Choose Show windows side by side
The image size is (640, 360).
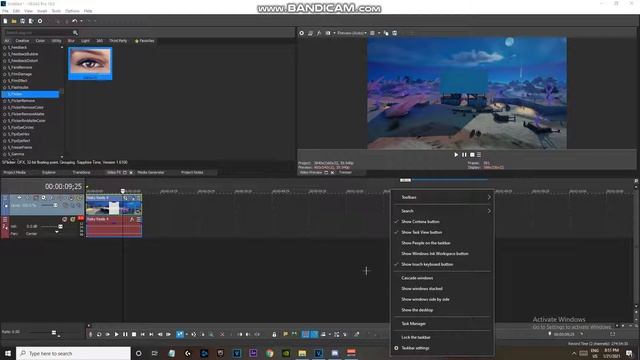pos(442,299)
